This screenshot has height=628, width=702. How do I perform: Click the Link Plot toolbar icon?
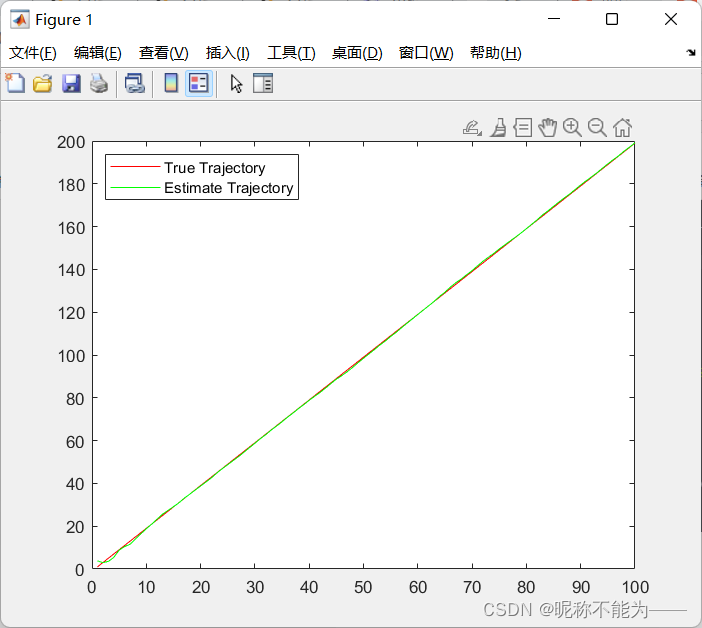pos(134,84)
